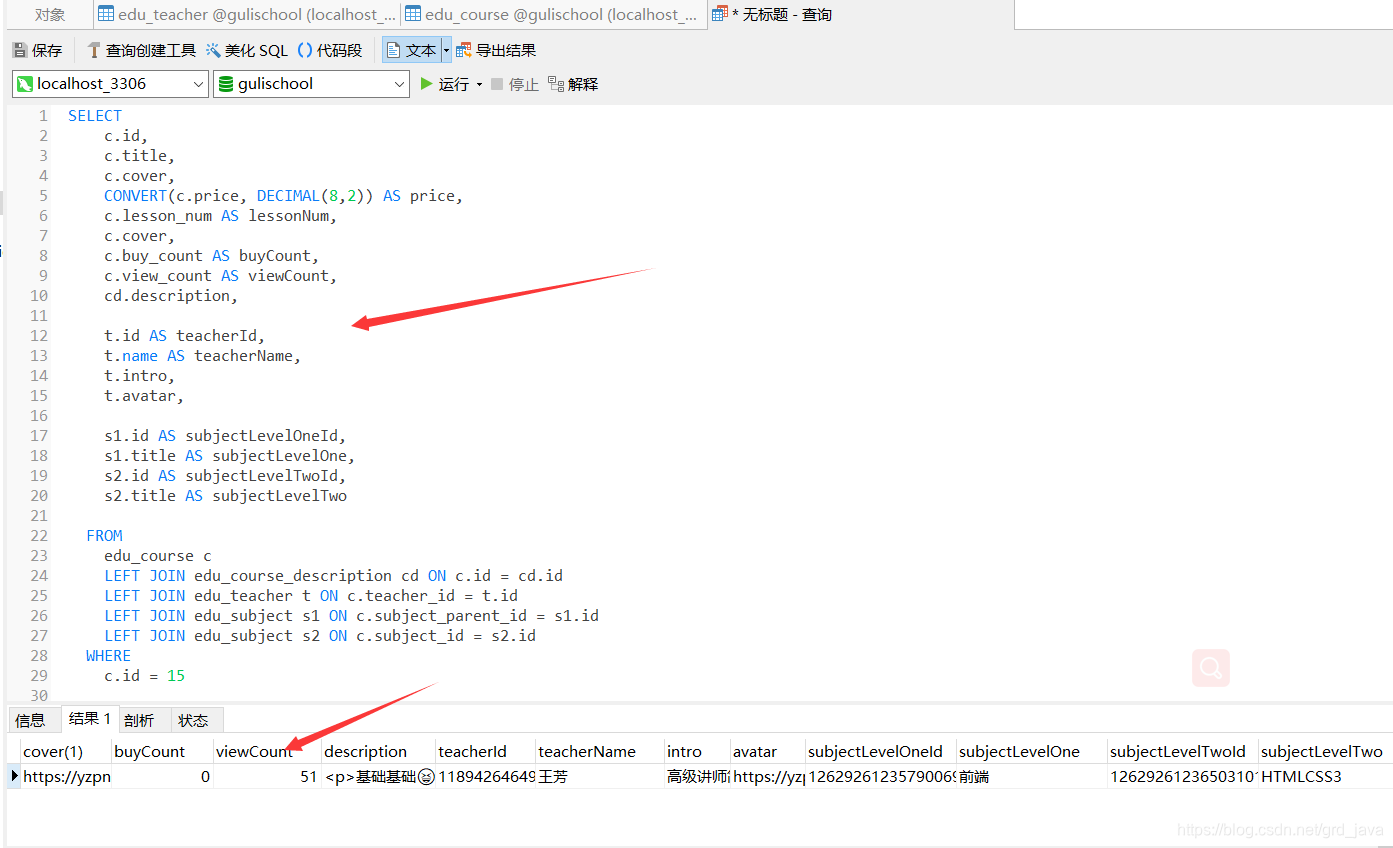1393x848 pixels.
Task: Select the buyCount cell with value 0
Action: click(162, 776)
